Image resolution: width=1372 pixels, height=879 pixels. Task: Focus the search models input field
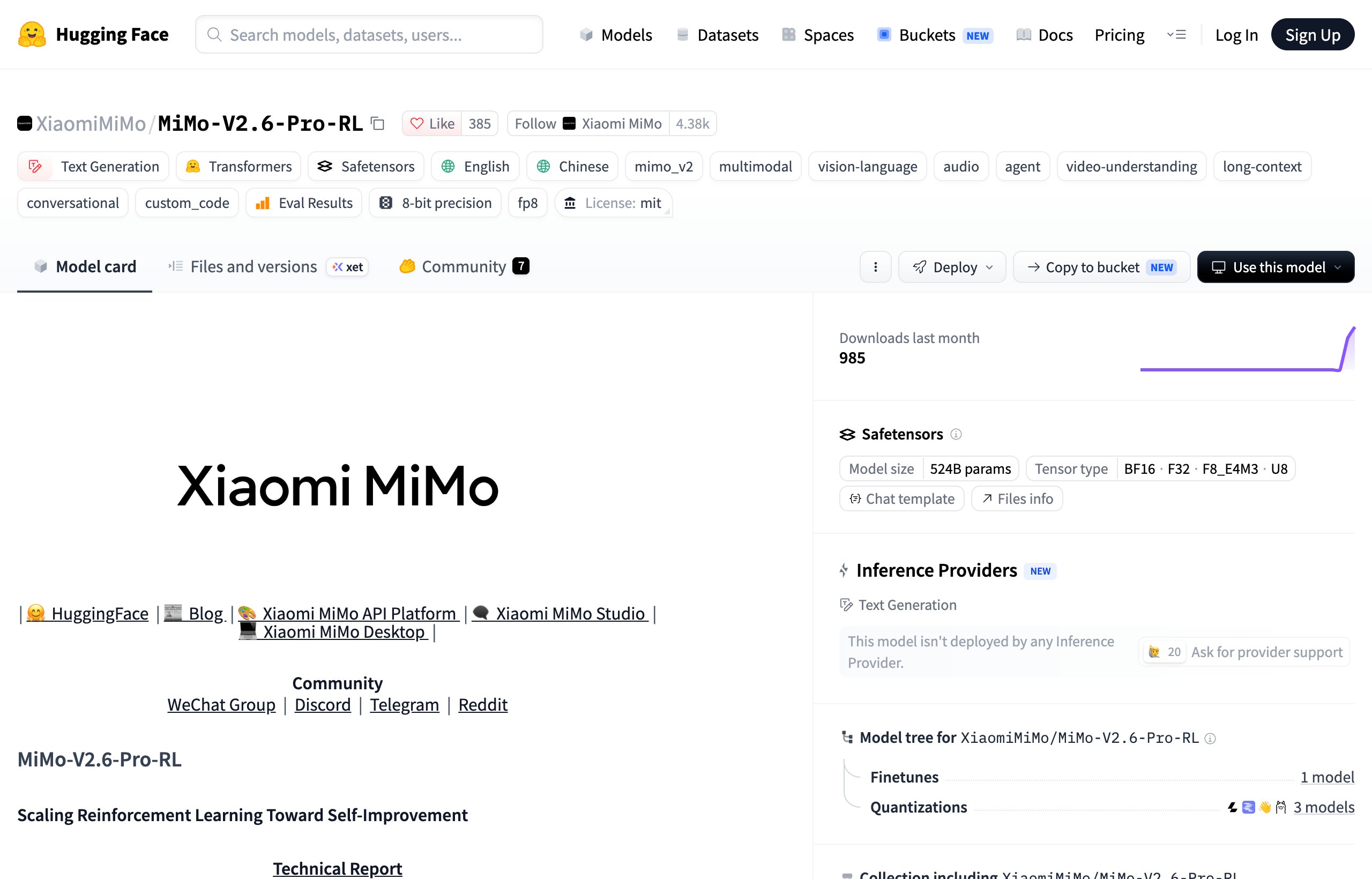369,35
